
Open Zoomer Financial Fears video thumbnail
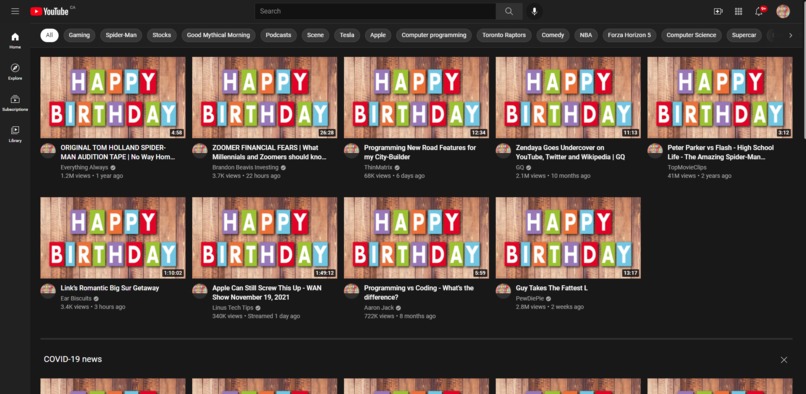(265, 97)
